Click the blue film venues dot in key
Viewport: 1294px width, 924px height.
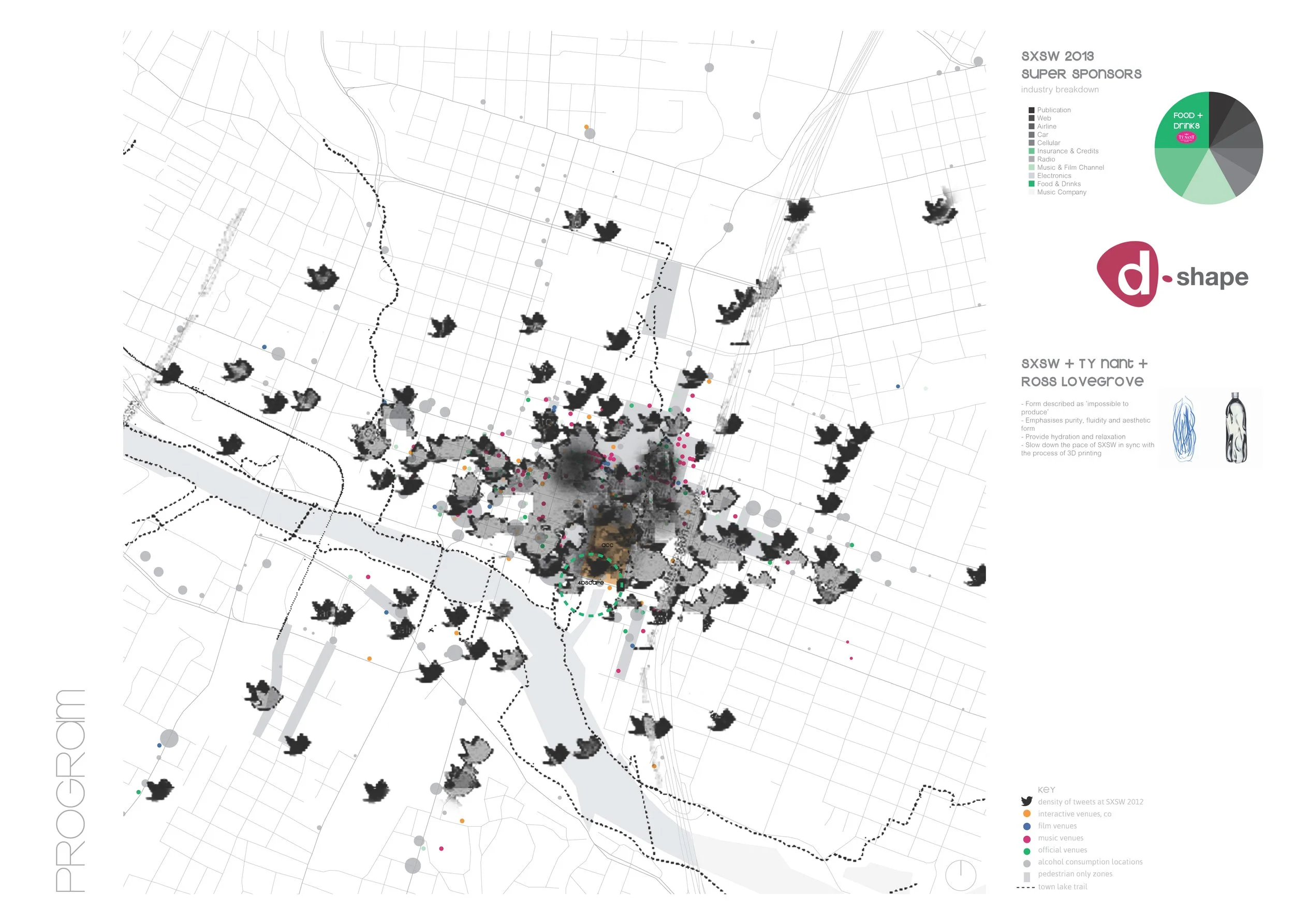click(1026, 826)
